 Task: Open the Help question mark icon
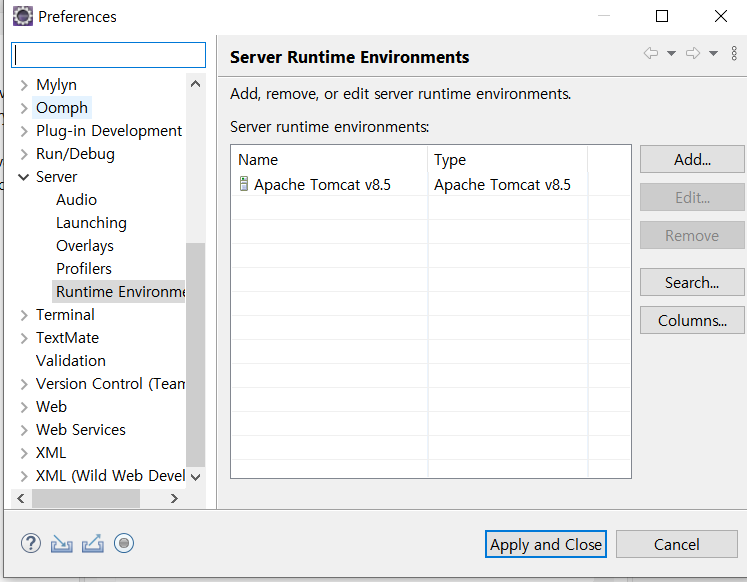tap(31, 543)
